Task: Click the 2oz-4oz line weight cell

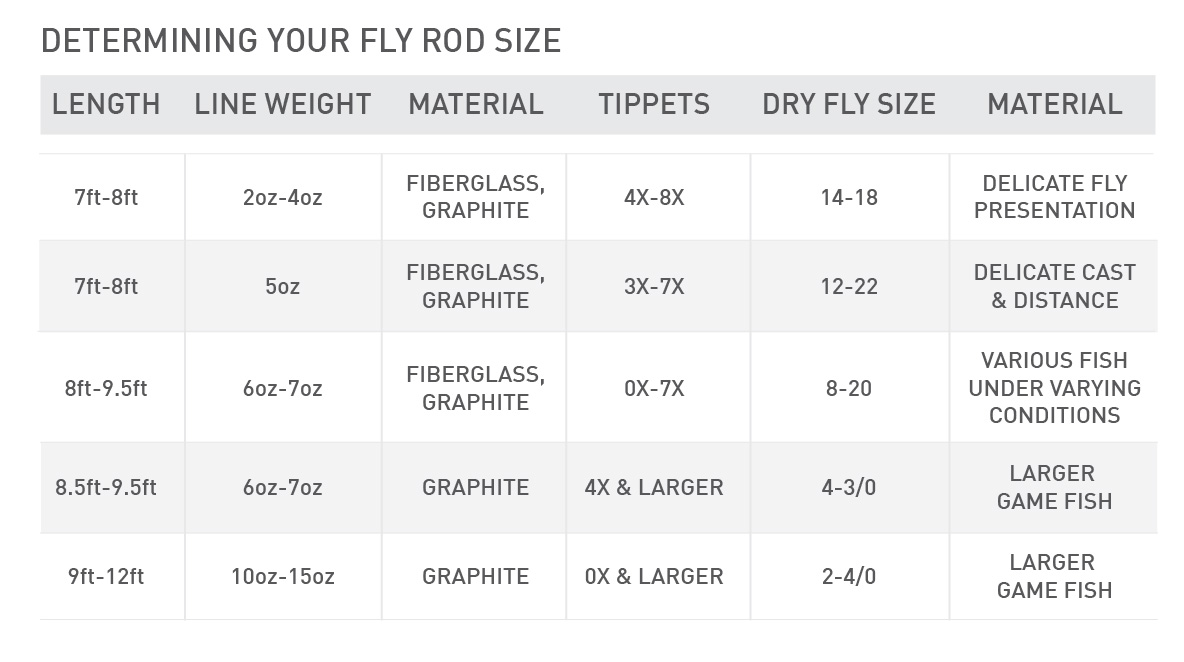Action: pos(283,197)
